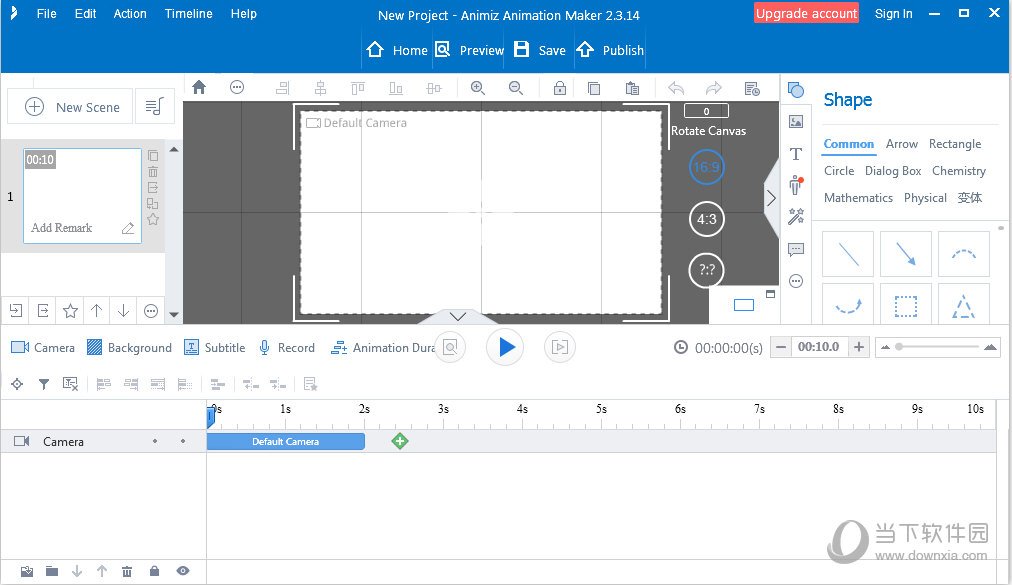Click the Publish button
1012x585 pixels.
pos(611,50)
